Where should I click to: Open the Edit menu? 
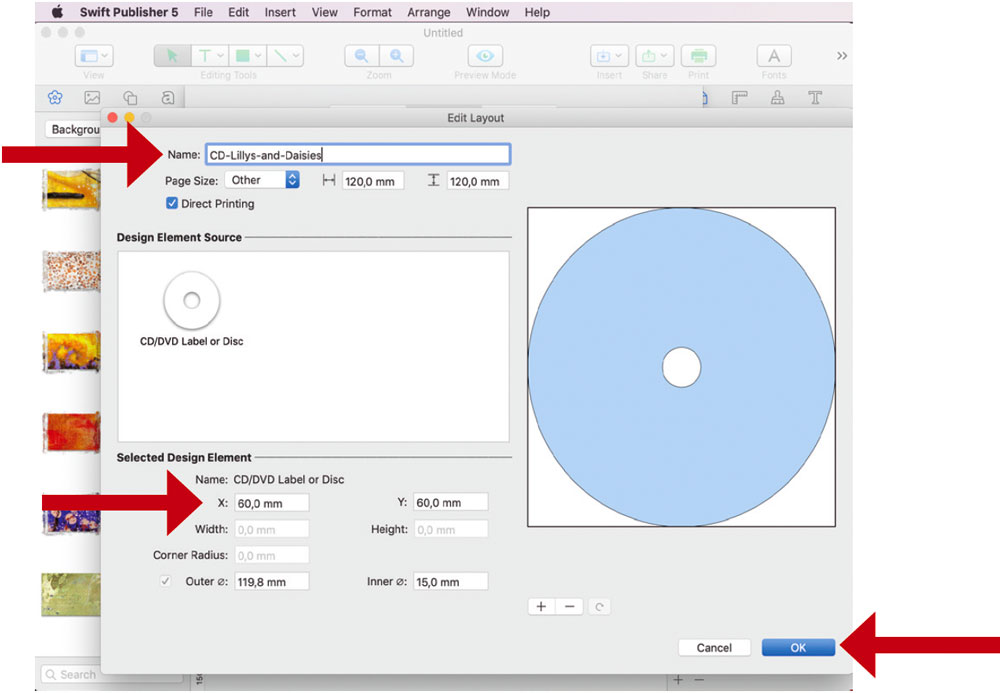[239, 12]
